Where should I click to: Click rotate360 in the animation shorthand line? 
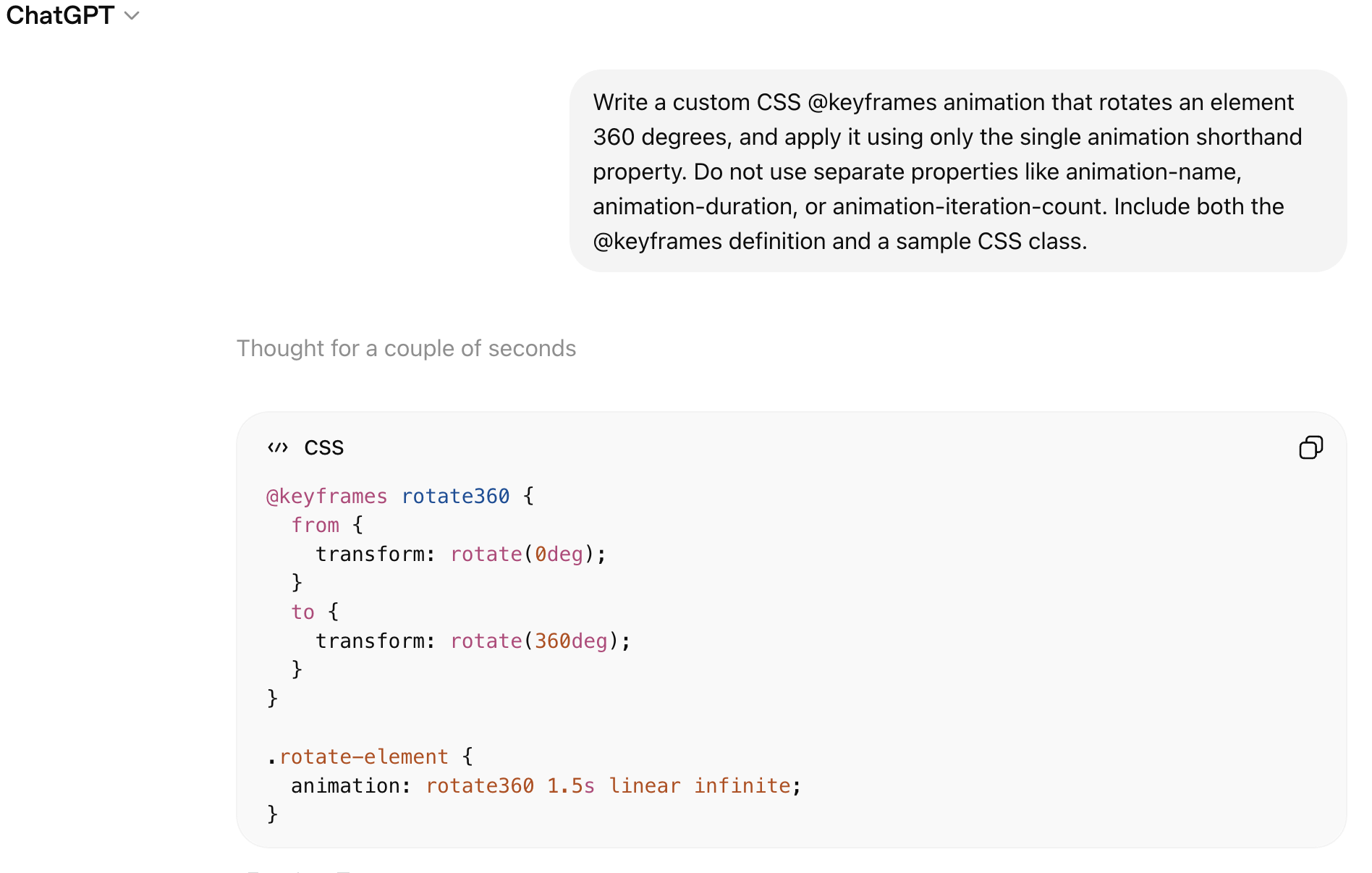[480, 786]
